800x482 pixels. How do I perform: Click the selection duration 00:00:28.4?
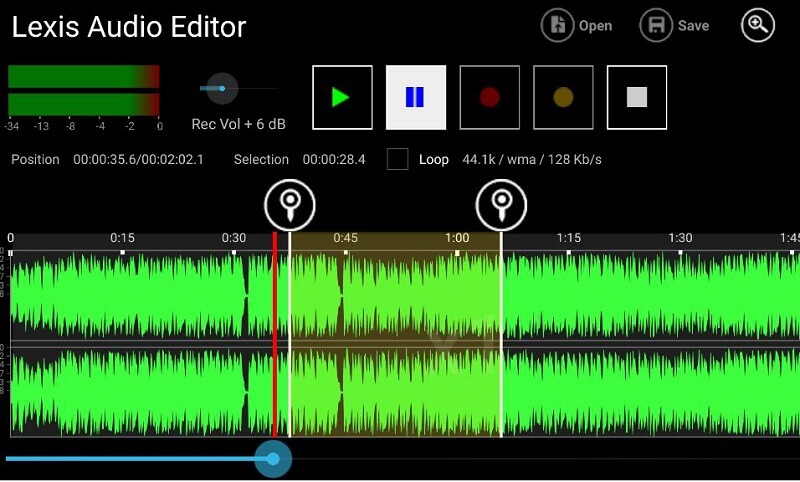click(334, 160)
